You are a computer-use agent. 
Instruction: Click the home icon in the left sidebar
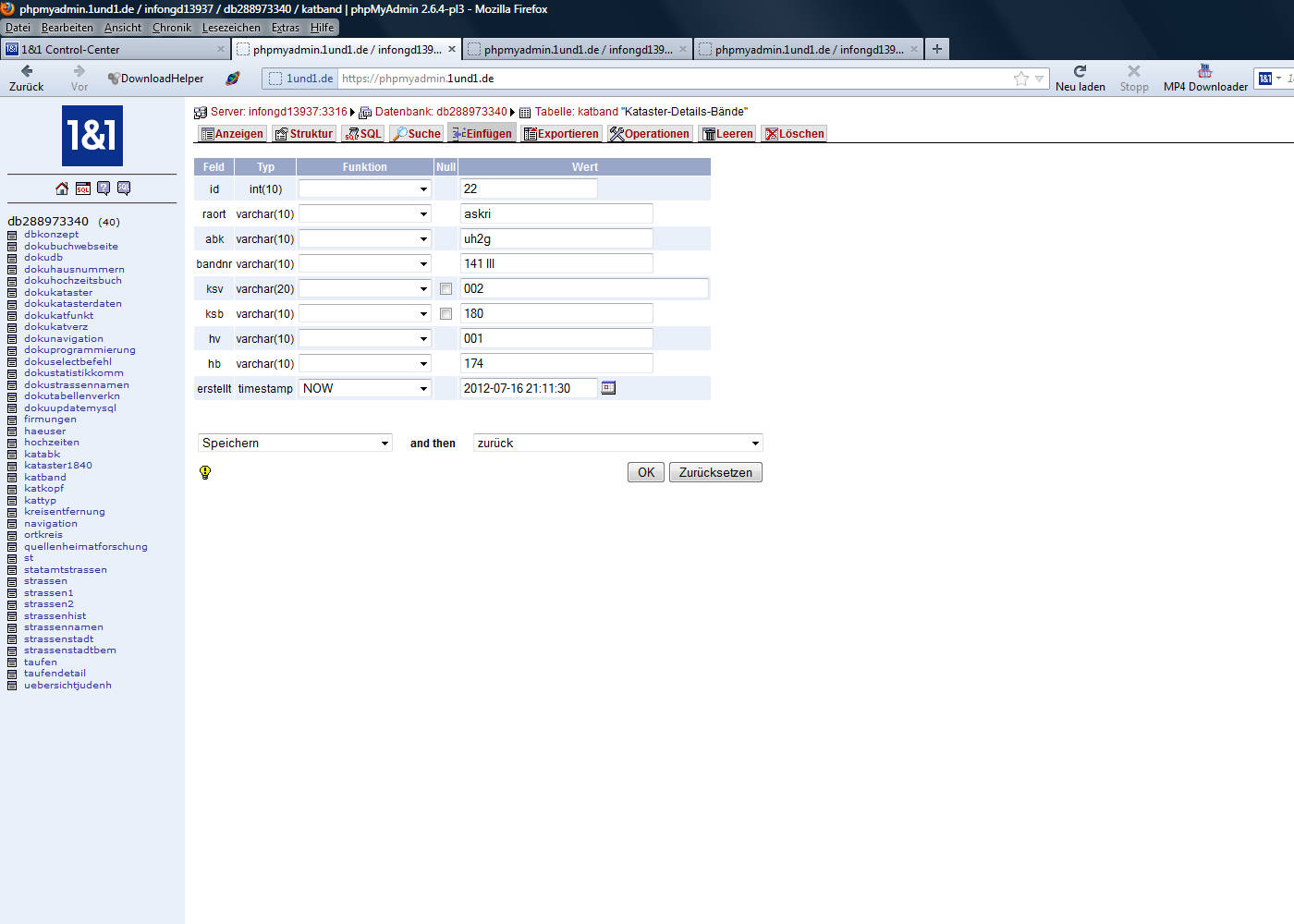tap(62, 188)
